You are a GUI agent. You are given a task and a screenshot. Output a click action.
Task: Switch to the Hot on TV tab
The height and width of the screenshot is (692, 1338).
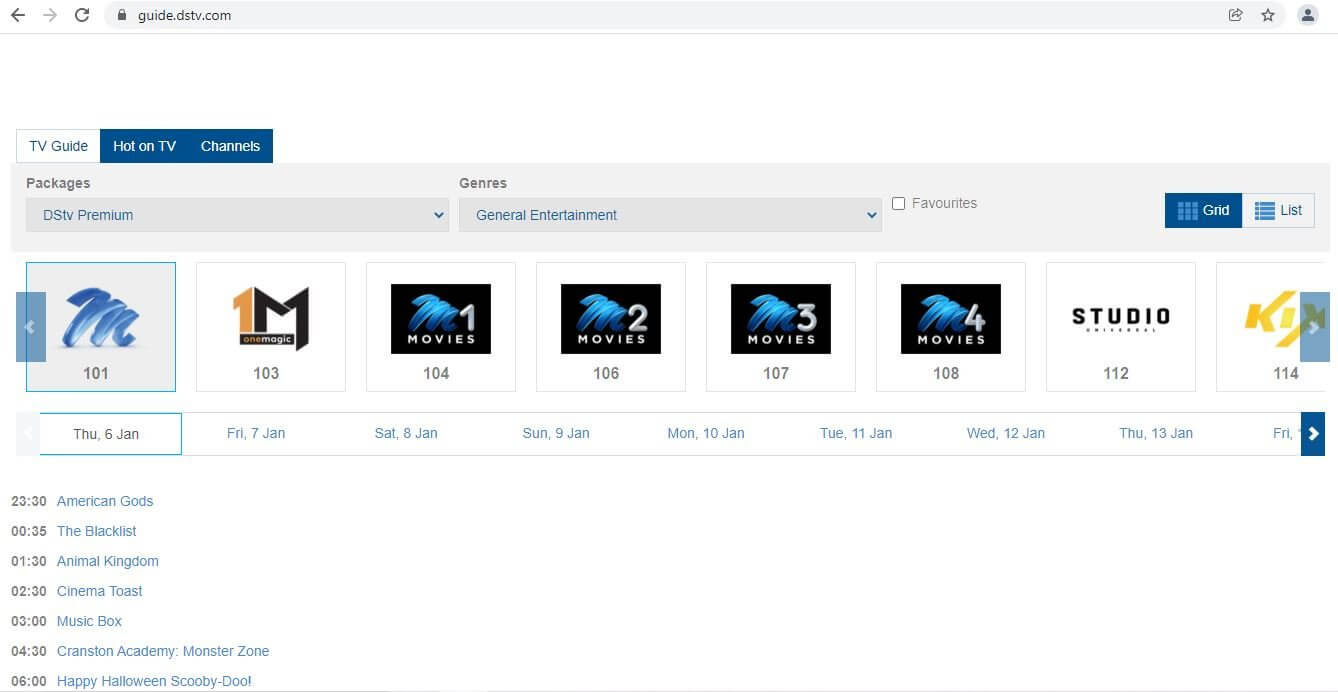point(144,146)
